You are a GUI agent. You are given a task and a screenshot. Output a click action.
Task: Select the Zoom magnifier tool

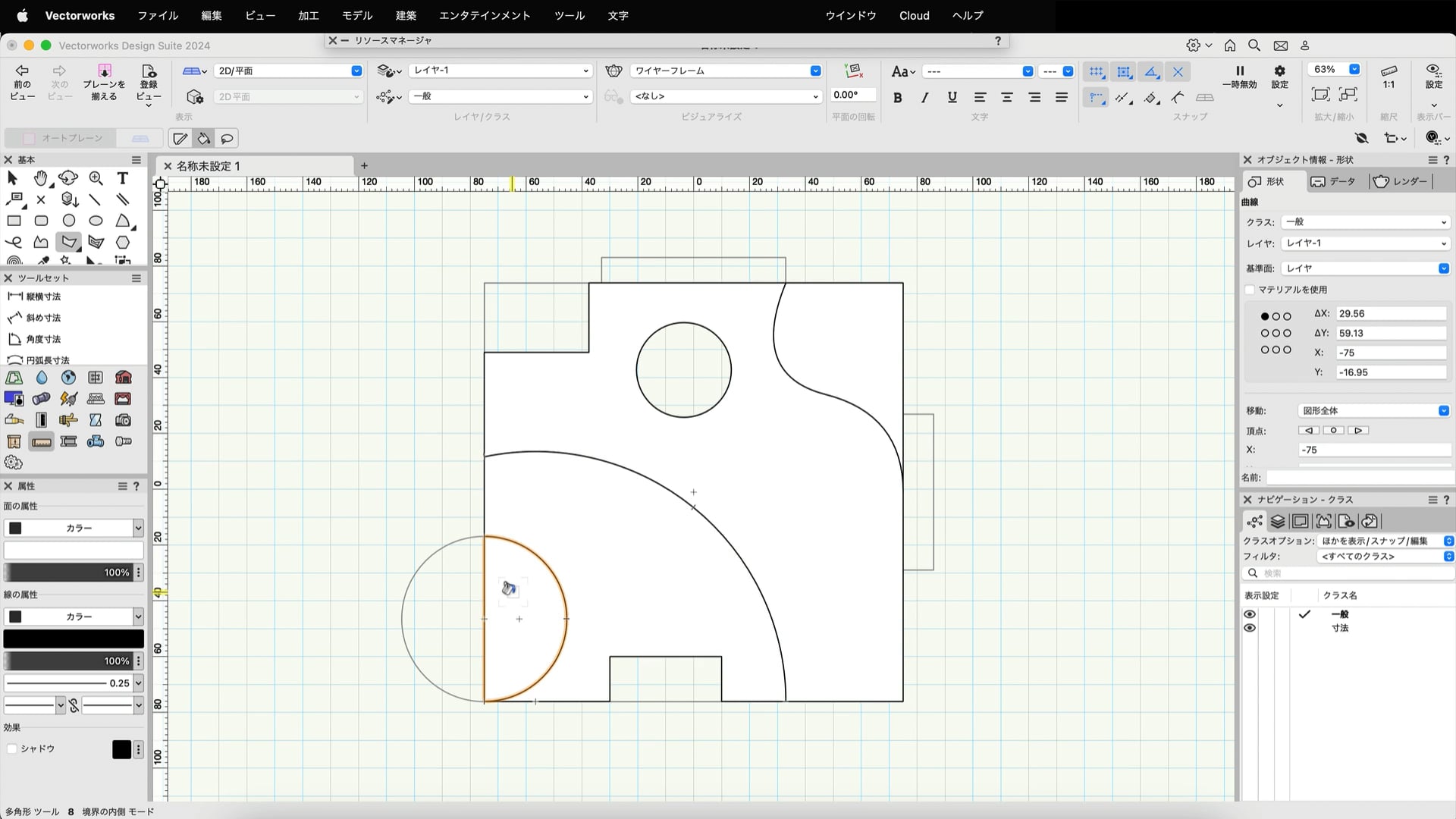[96, 178]
